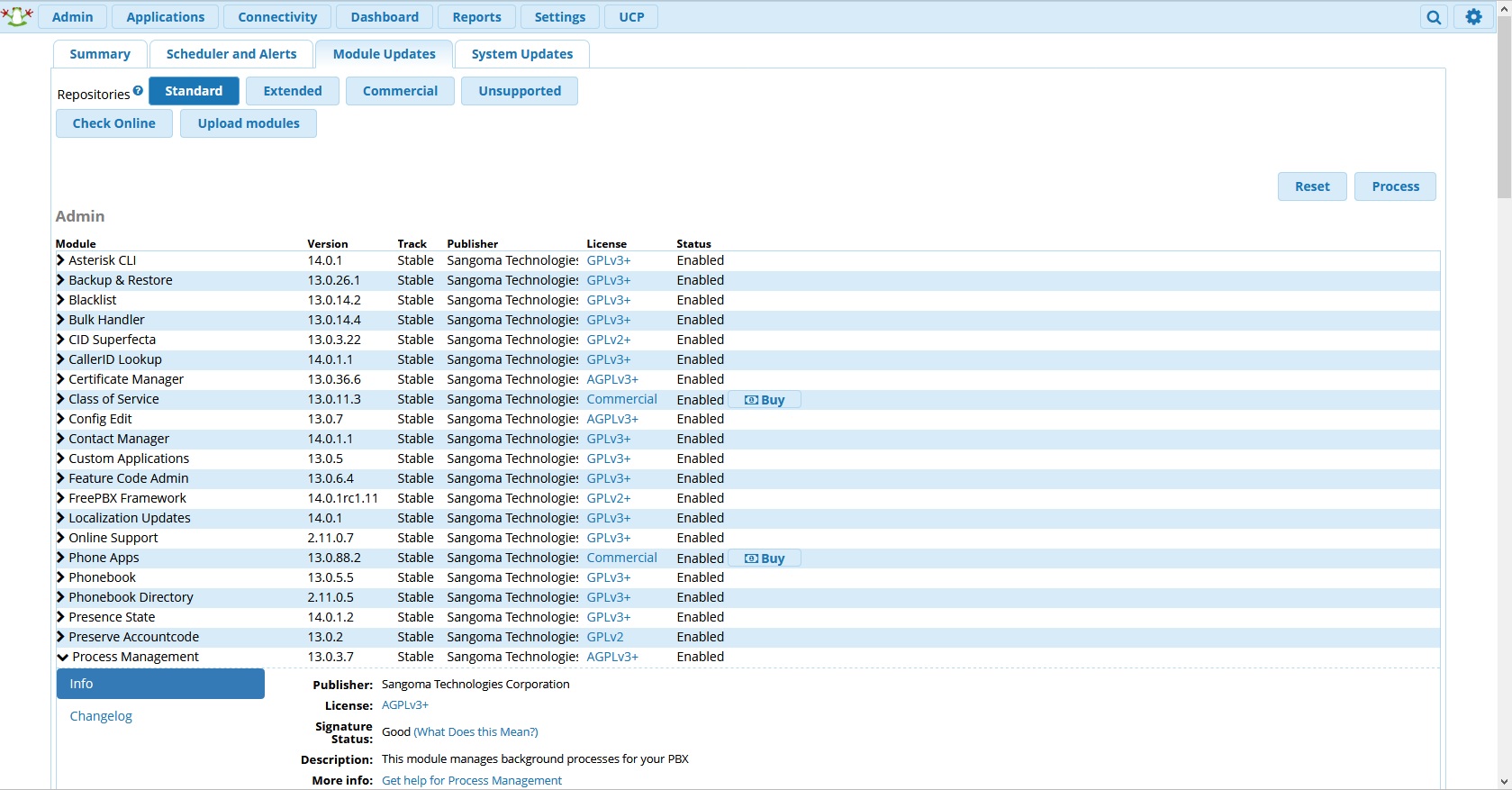Expand the Asterisk CLI module row
Viewport: 1512px width, 790px height.
pyautogui.click(x=61, y=260)
